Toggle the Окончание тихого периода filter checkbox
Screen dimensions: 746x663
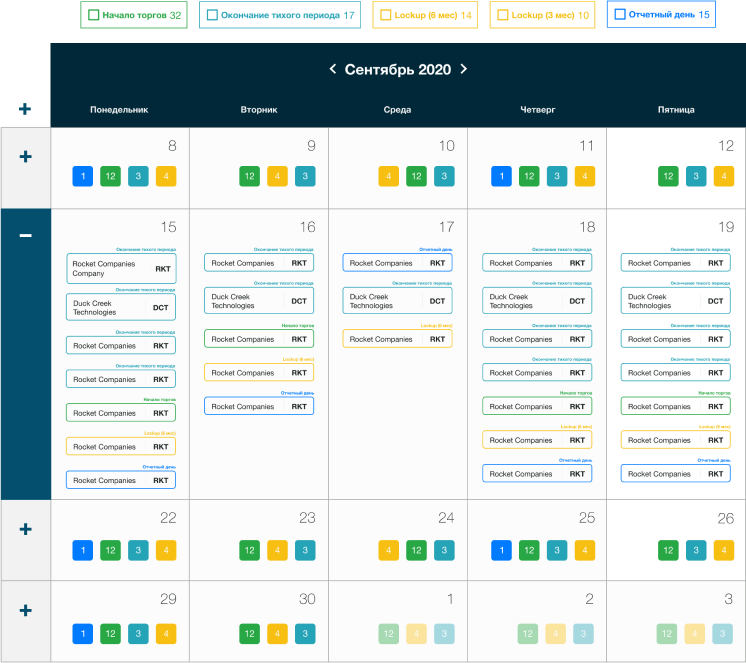click(x=212, y=15)
